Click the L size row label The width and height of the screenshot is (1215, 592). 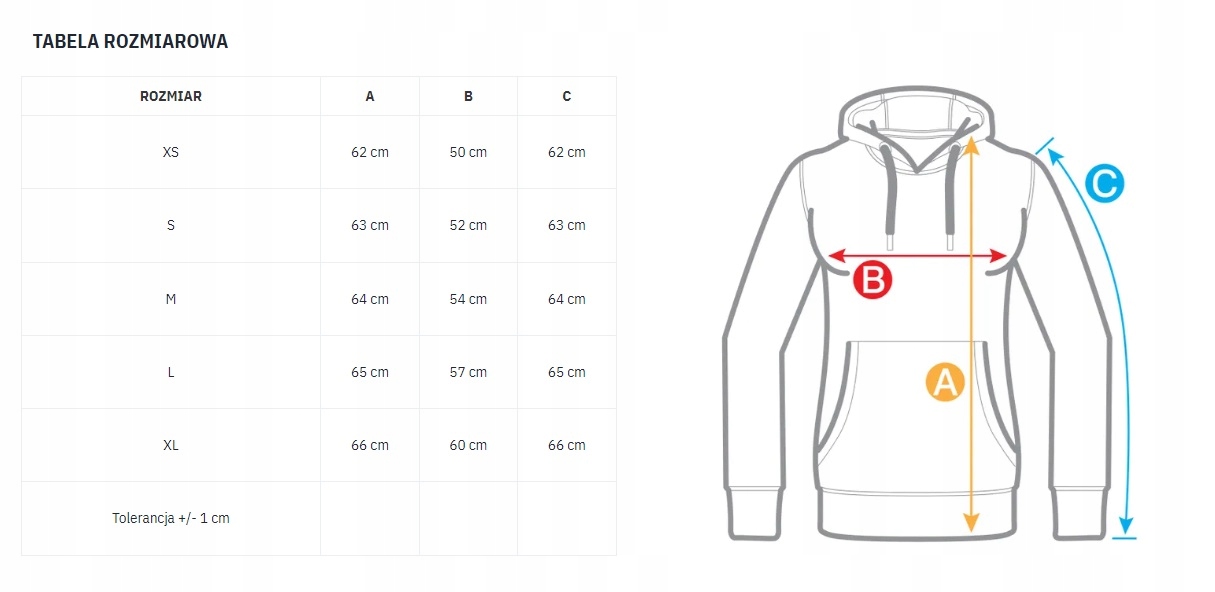(x=171, y=372)
